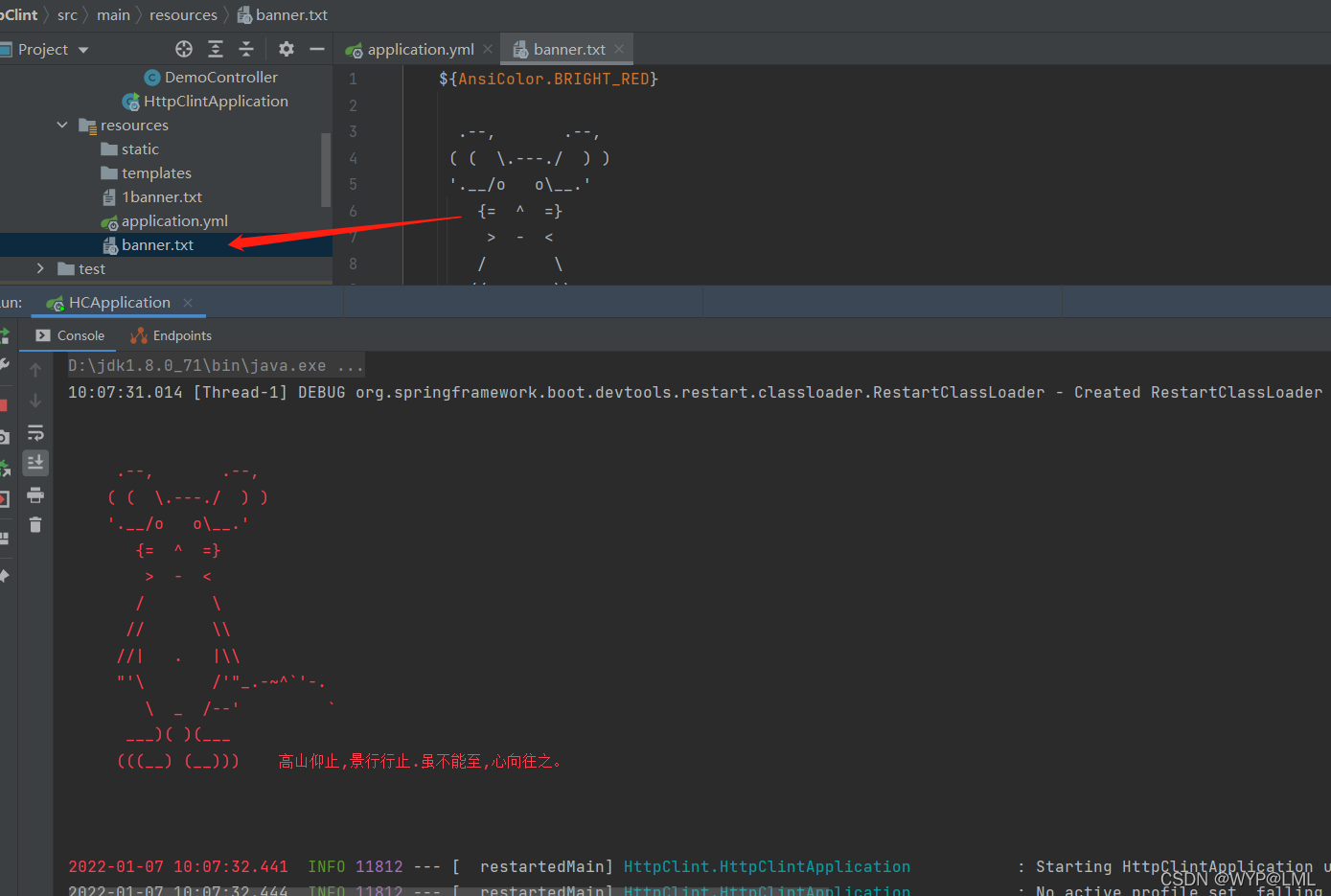Screen dimensions: 1331x896
Task: Switch to the Console tab
Action: pos(70,335)
